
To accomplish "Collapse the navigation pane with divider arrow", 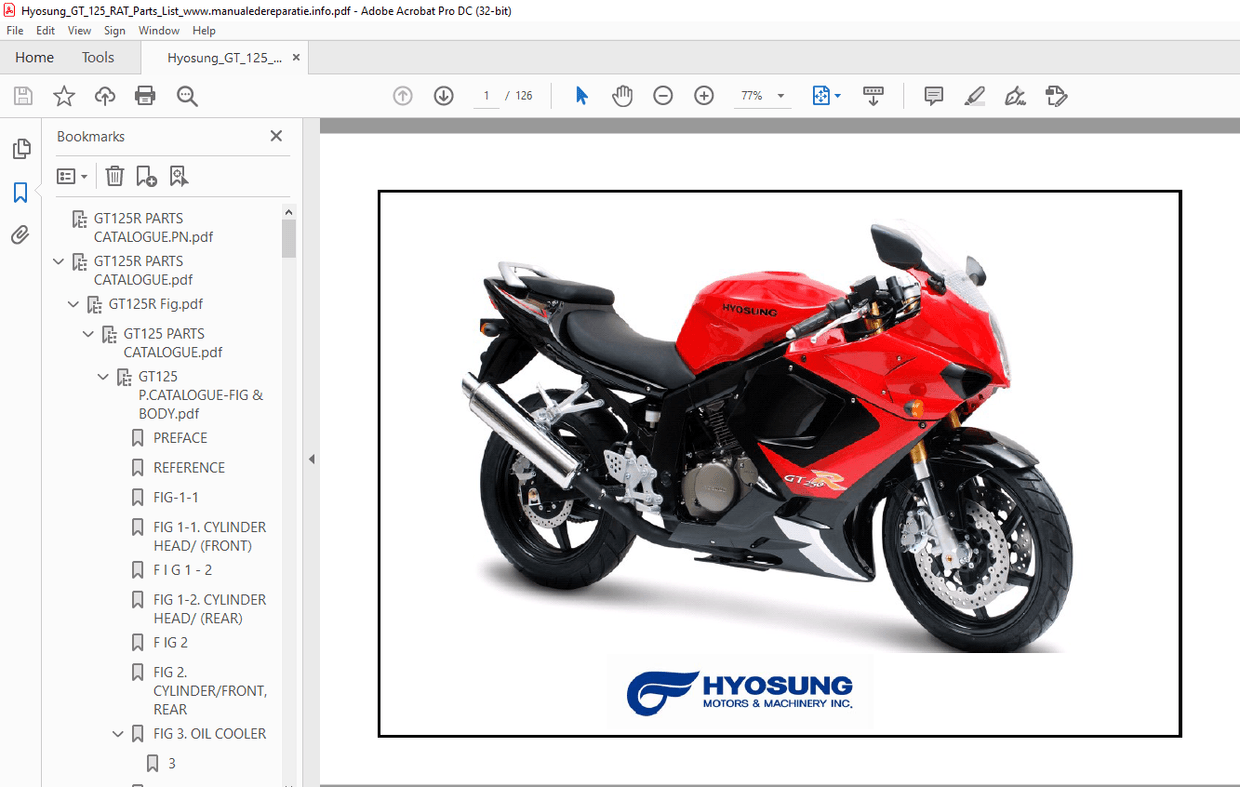I will pos(311,458).
